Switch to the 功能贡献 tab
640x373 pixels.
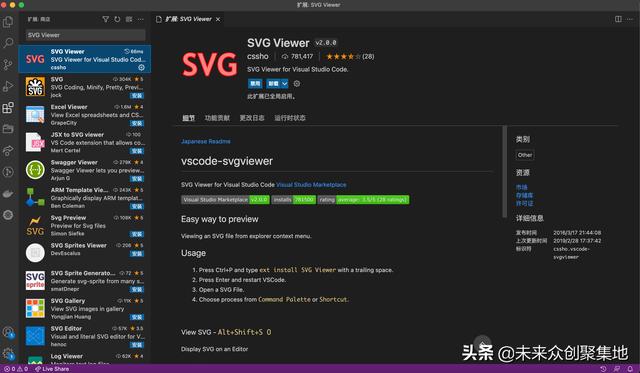pos(217,118)
